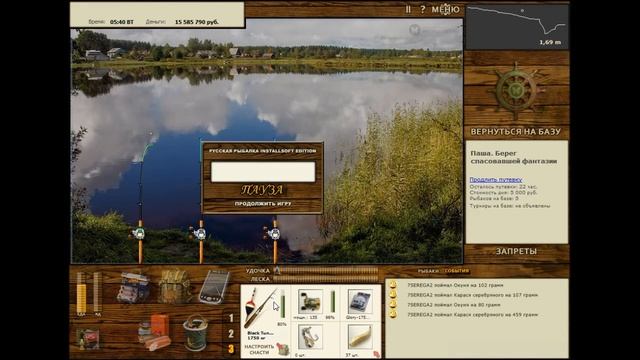The height and width of the screenshot is (360, 640).
Task: Click the fishing reel item slot
Action: pyautogui.click(x=310, y=301)
